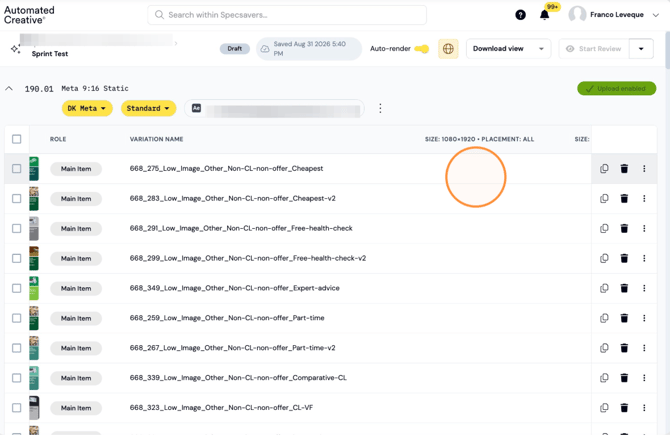Open the Franco Leveque account menu
670x436 pixels.
pyautogui.click(x=656, y=15)
